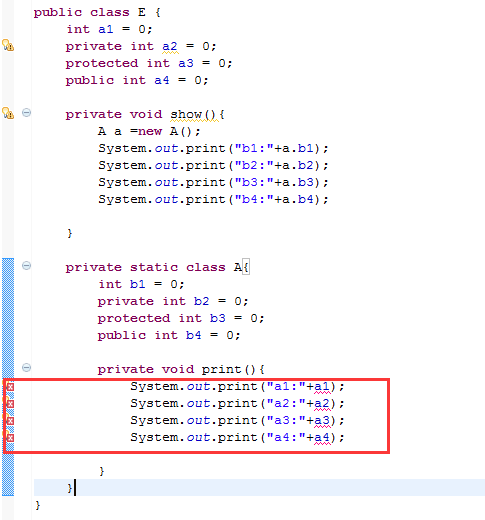This screenshot has height=520, width=485.
Task: Click a.b4 in fourth print statement
Action: pyautogui.click(x=298, y=199)
